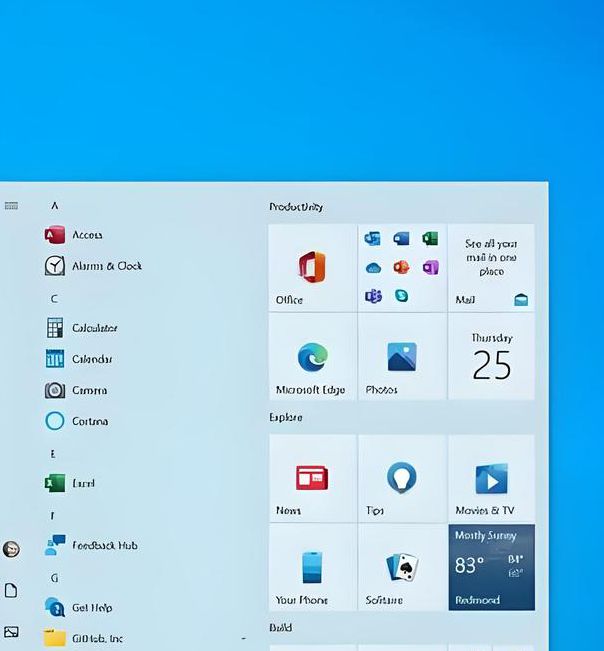This screenshot has width=604, height=651.
Task: Launch the Calculator app icon
Action: tap(55, 328)
